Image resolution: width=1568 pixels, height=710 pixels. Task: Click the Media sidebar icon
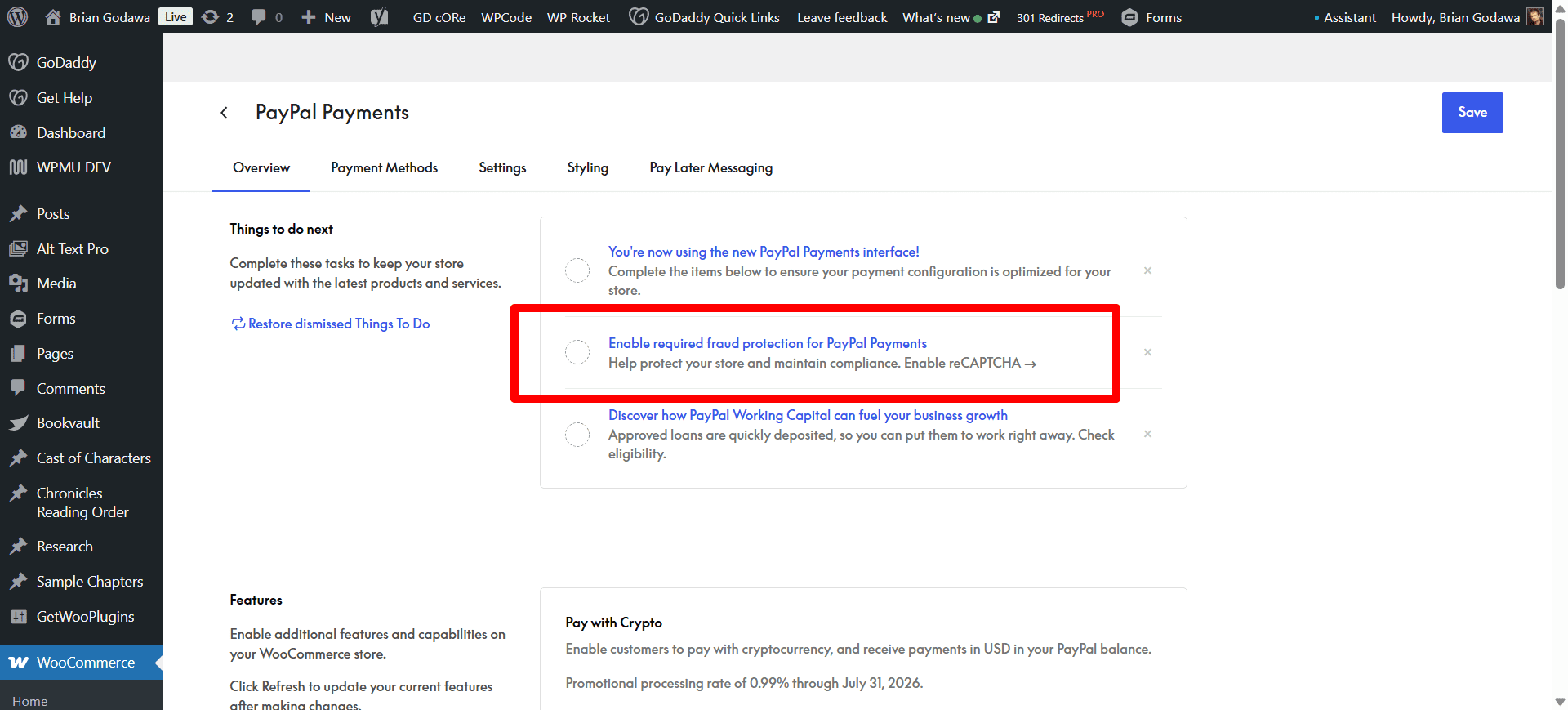(18, 284)
